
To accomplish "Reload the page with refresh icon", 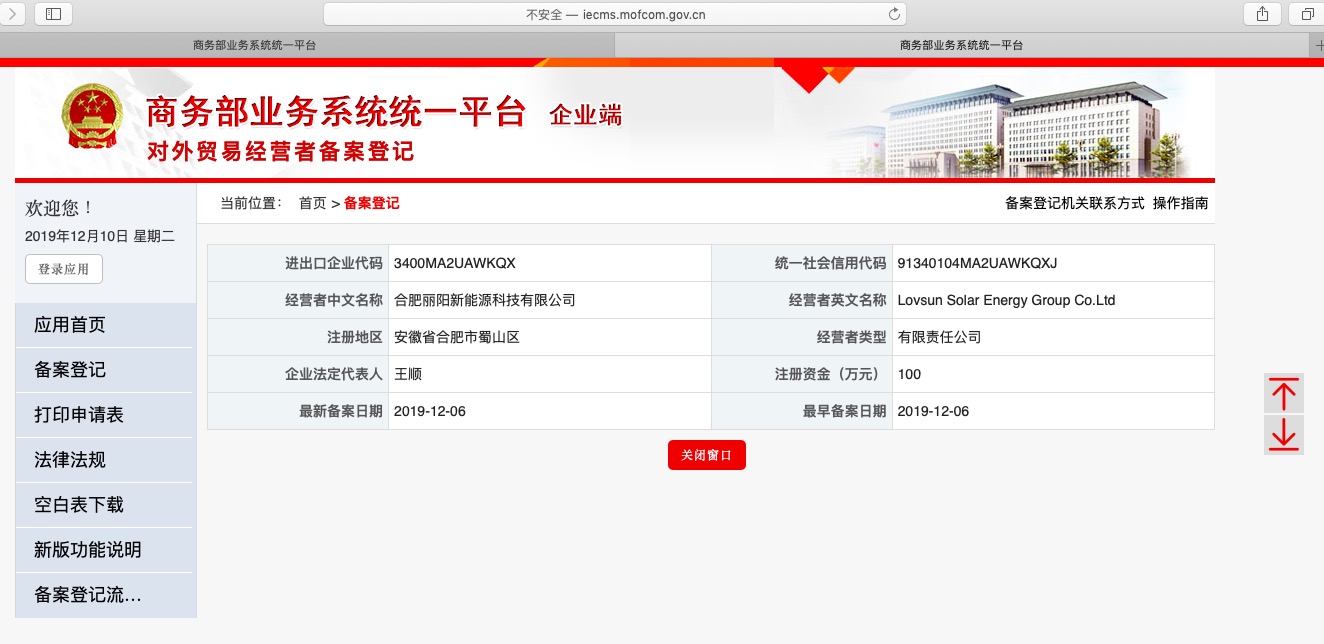I will point(894,14).
